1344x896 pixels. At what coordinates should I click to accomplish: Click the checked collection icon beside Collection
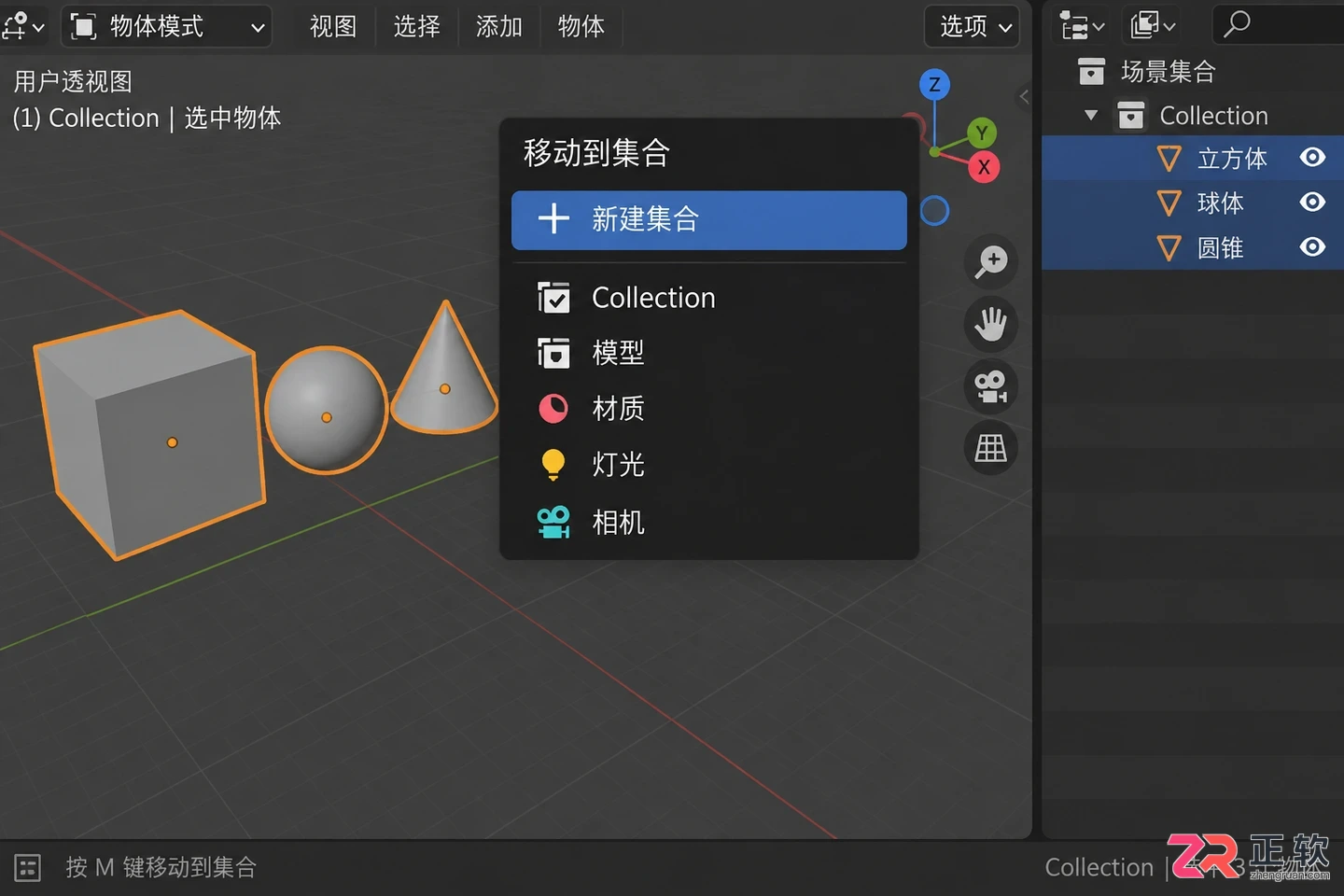click(x=553, y=298)
